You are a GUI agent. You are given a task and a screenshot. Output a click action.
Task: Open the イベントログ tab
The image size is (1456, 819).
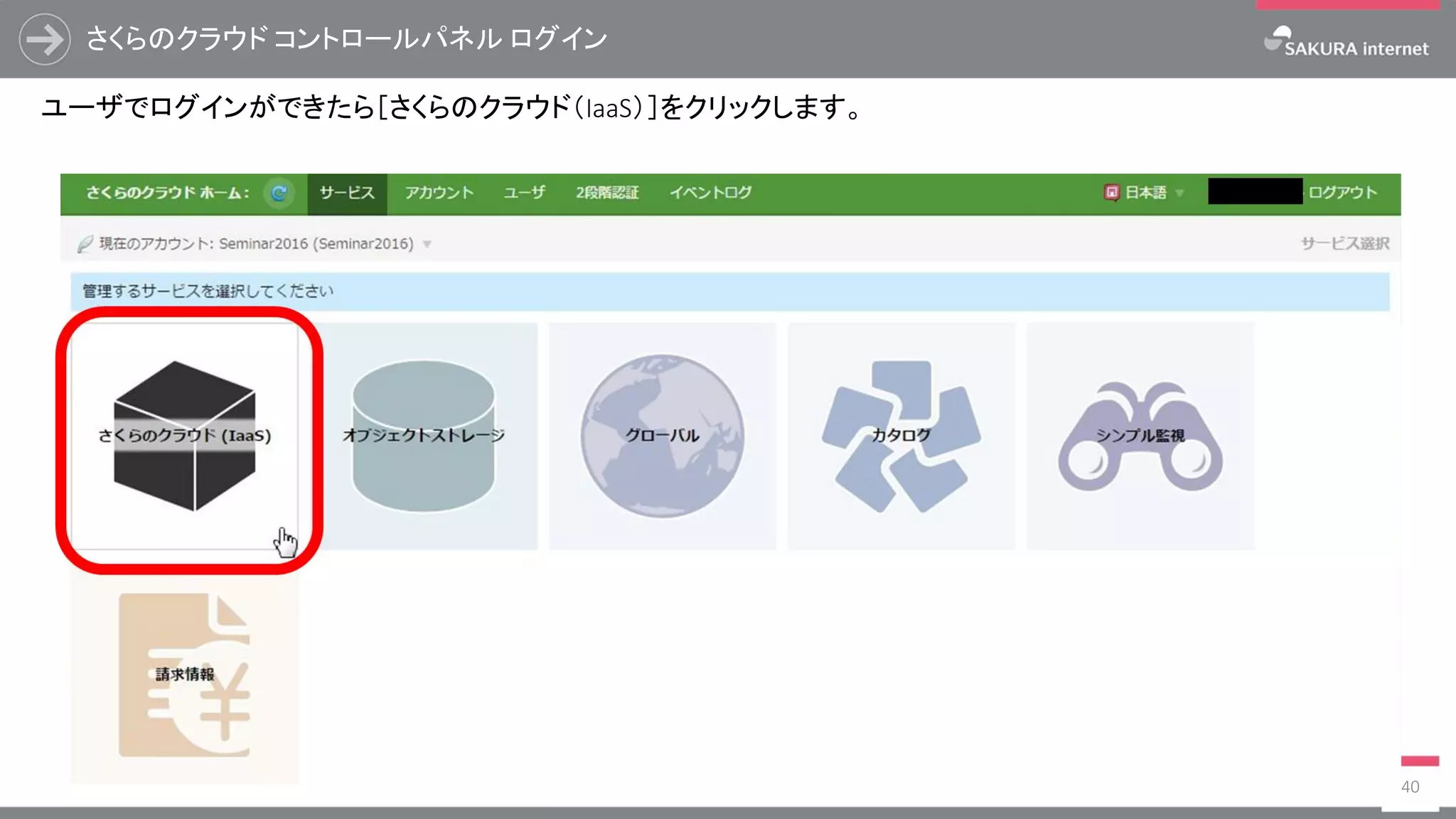coord(710,193)
